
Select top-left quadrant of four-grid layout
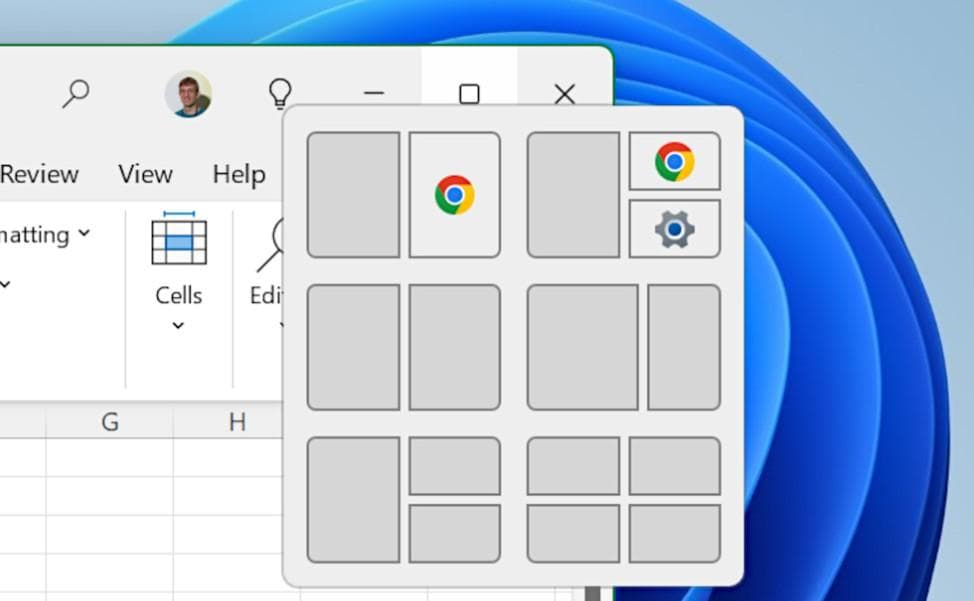click(x=573, y=466)
